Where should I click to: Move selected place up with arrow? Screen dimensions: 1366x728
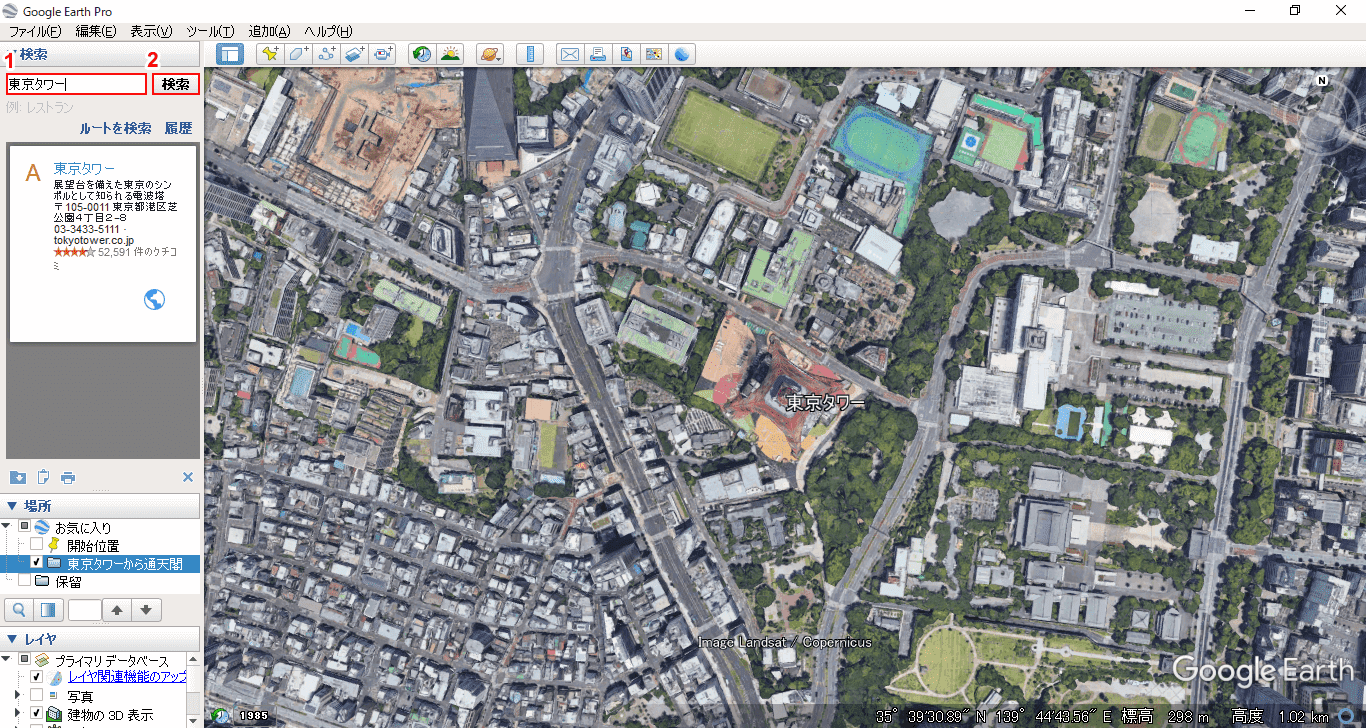[117, 610]
